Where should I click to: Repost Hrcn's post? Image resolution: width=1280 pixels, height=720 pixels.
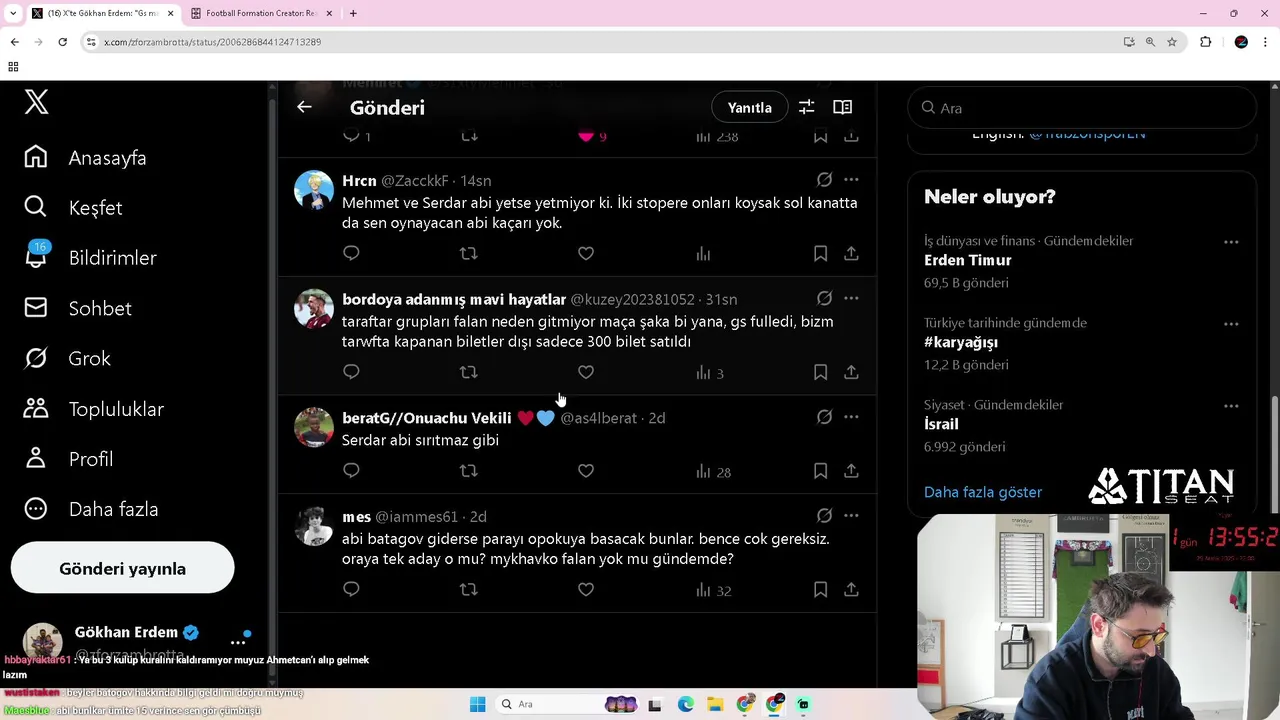click(x=468, y=254)
